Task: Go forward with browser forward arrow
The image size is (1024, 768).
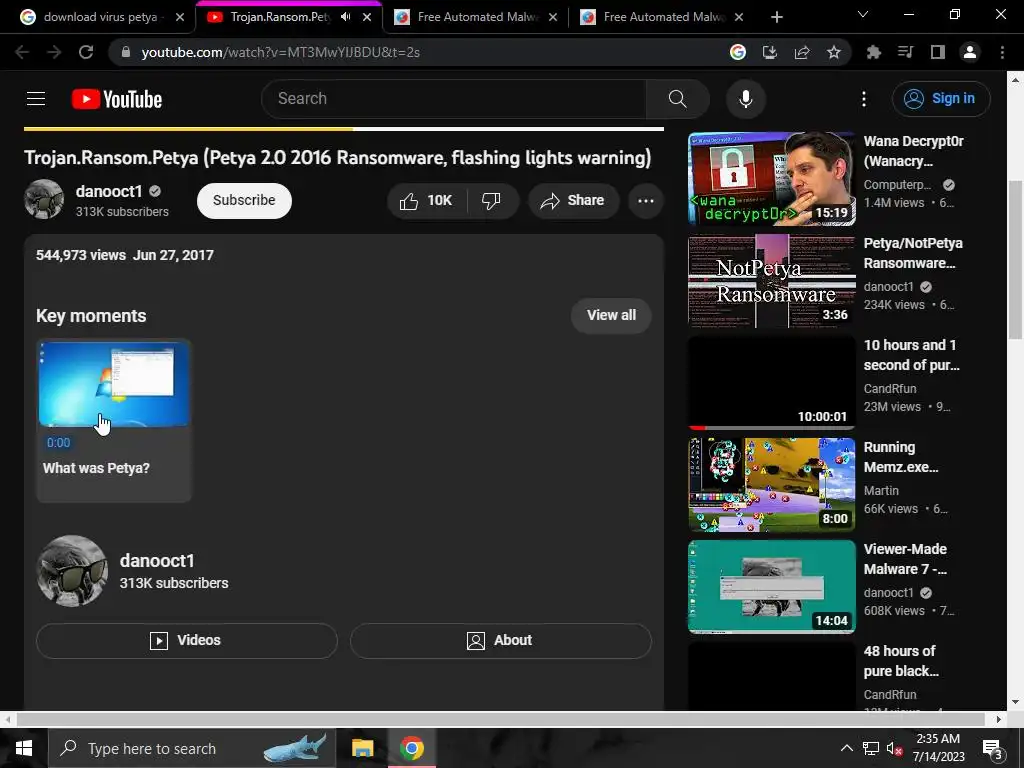Action: [54, 52]
